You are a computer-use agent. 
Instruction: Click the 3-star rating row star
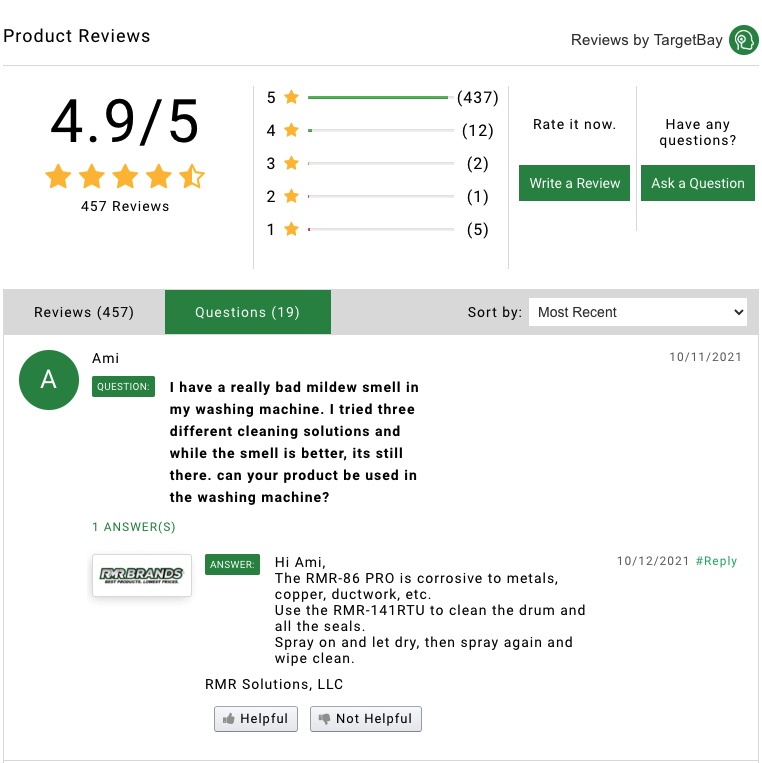[291, 163]
